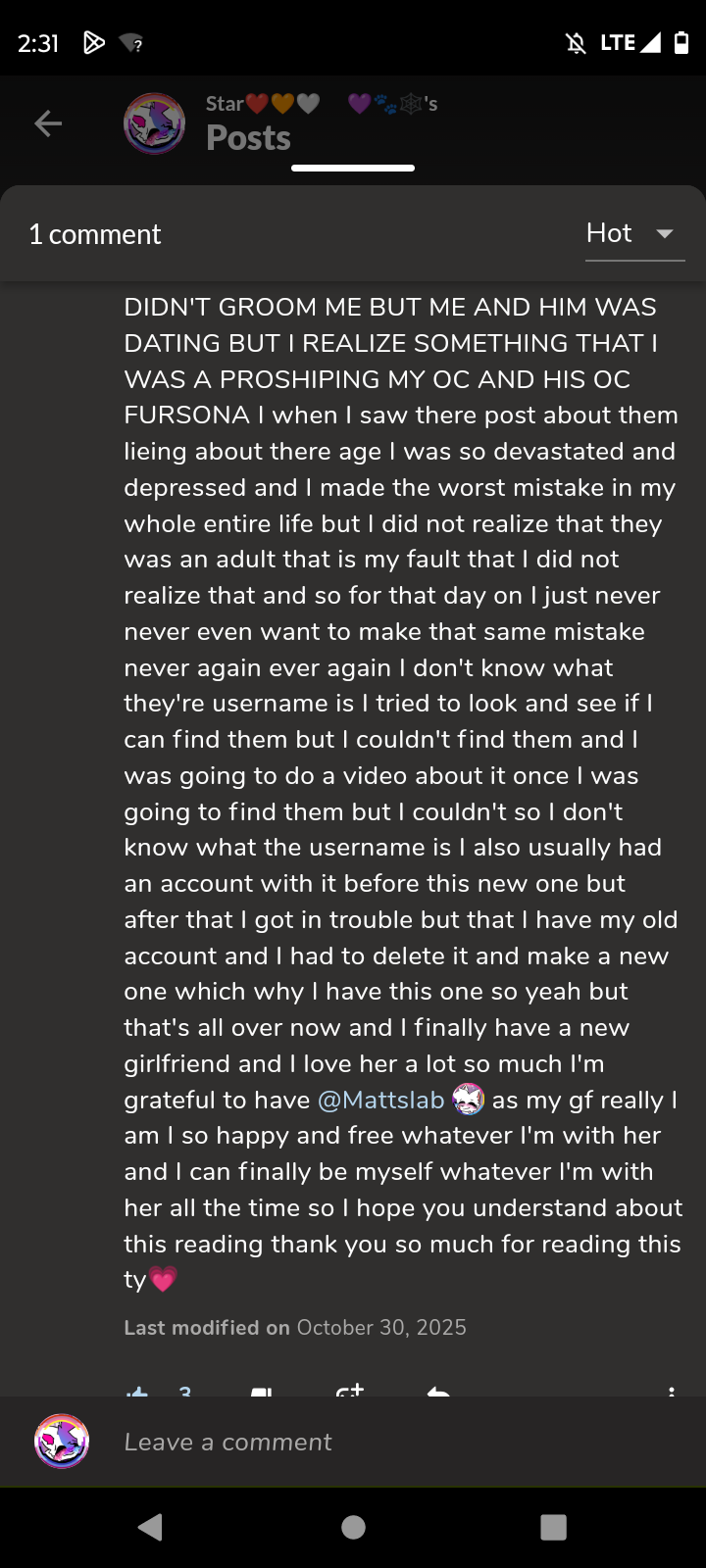This screenshot has height=1568, width=706.
Task: Tap the Posts title in header
Action: point(248,138)
